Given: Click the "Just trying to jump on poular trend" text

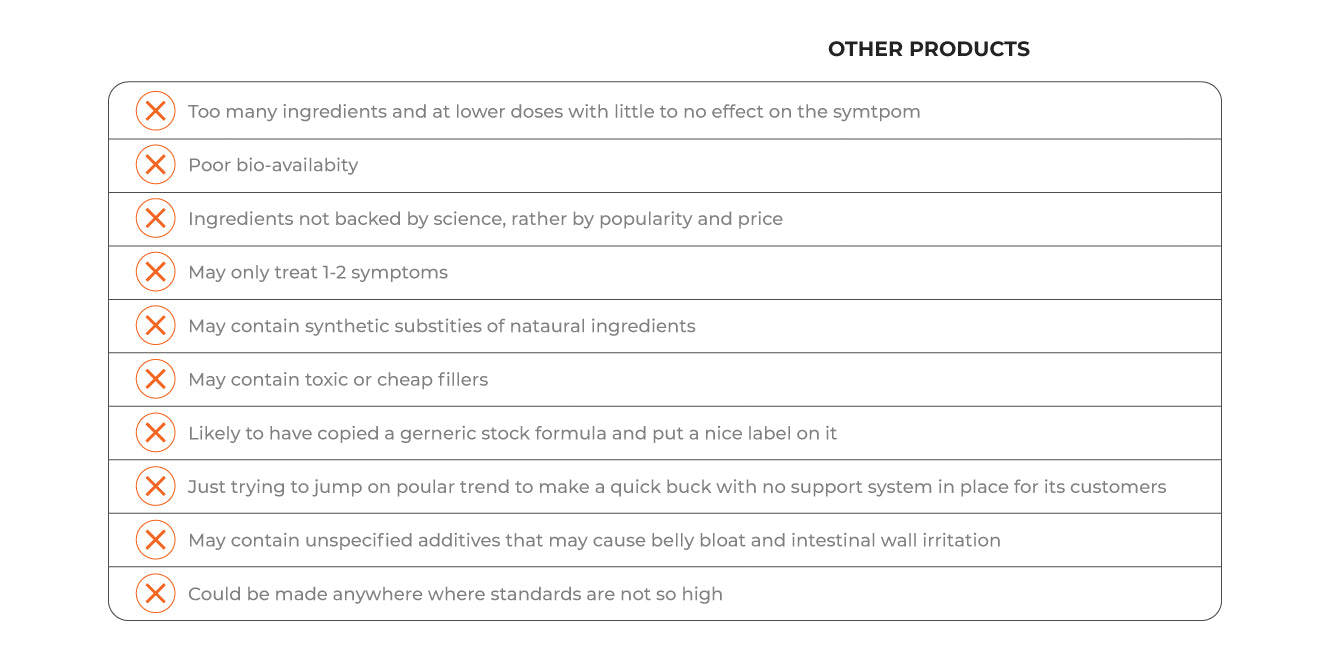Looking at the screenshot, I should [x=677, y=486].
